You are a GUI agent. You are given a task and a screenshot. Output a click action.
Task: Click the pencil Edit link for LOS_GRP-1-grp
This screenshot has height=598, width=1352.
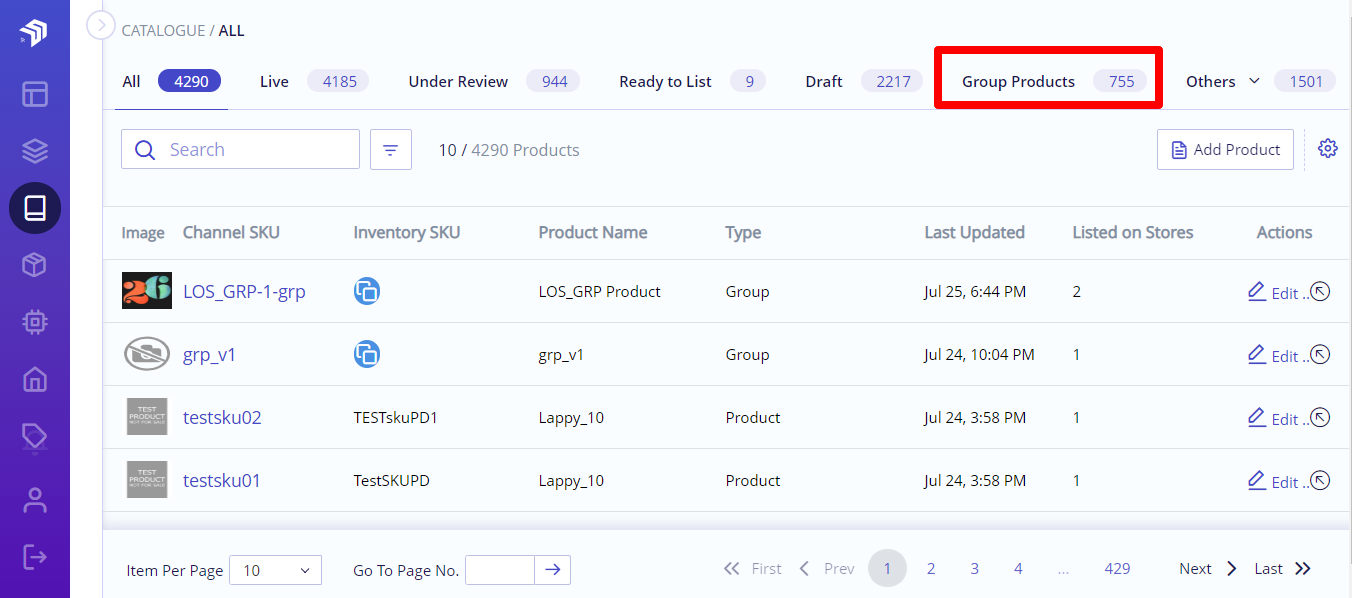coord(1273,292)
